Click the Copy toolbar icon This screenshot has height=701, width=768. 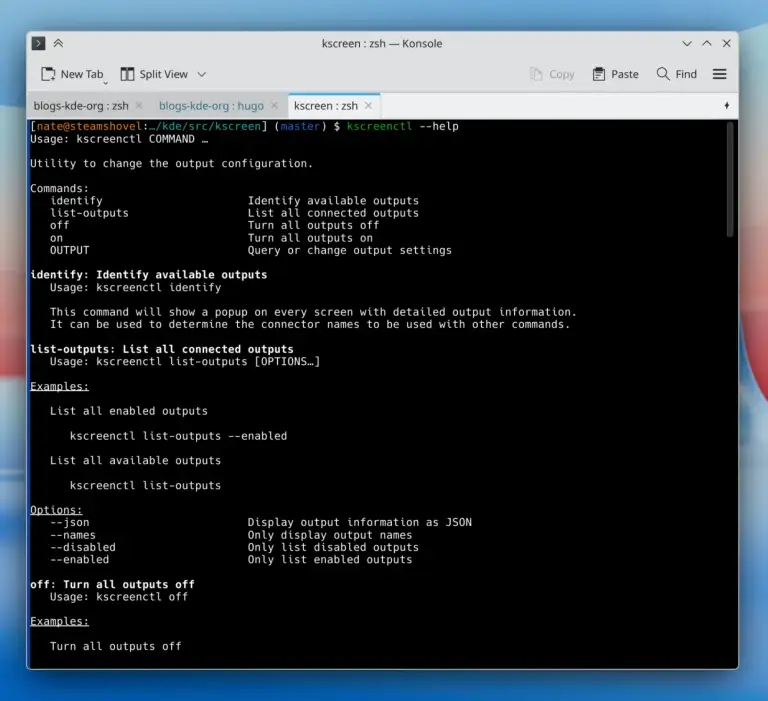(x=536, y=74)
